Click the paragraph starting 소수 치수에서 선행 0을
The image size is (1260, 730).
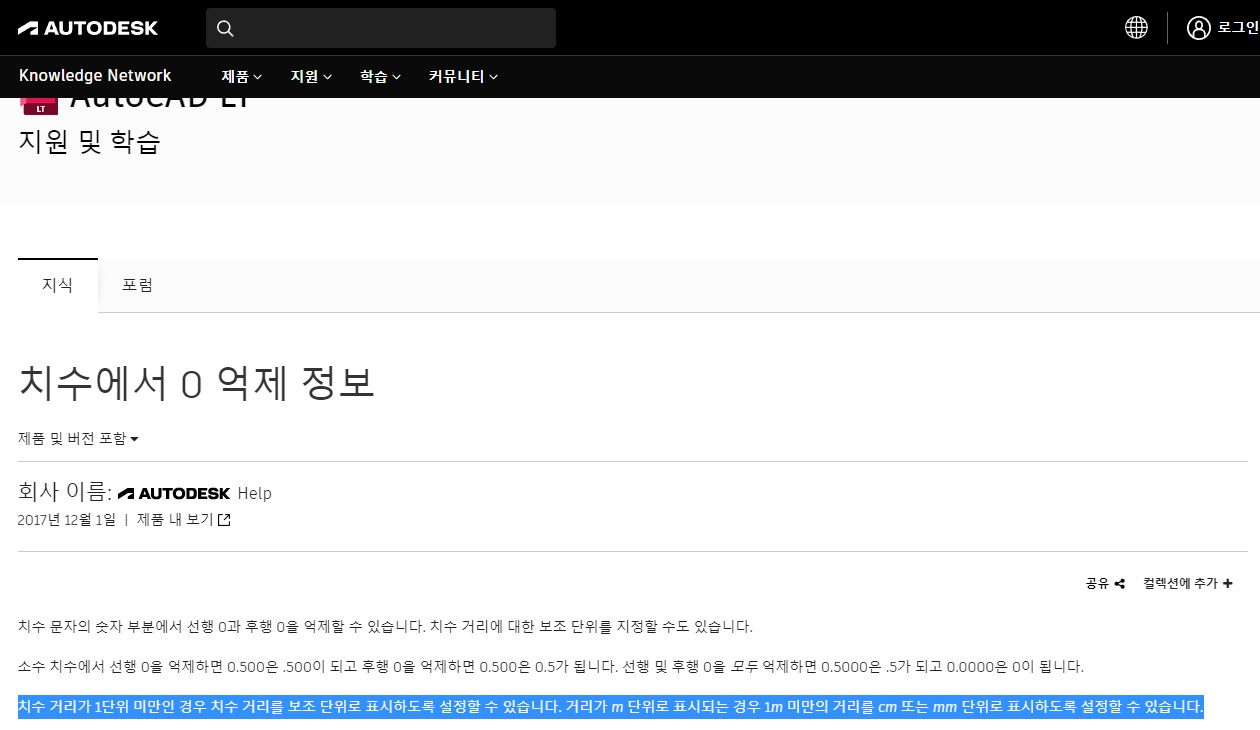pyautogui.click(x=551, y=667)
